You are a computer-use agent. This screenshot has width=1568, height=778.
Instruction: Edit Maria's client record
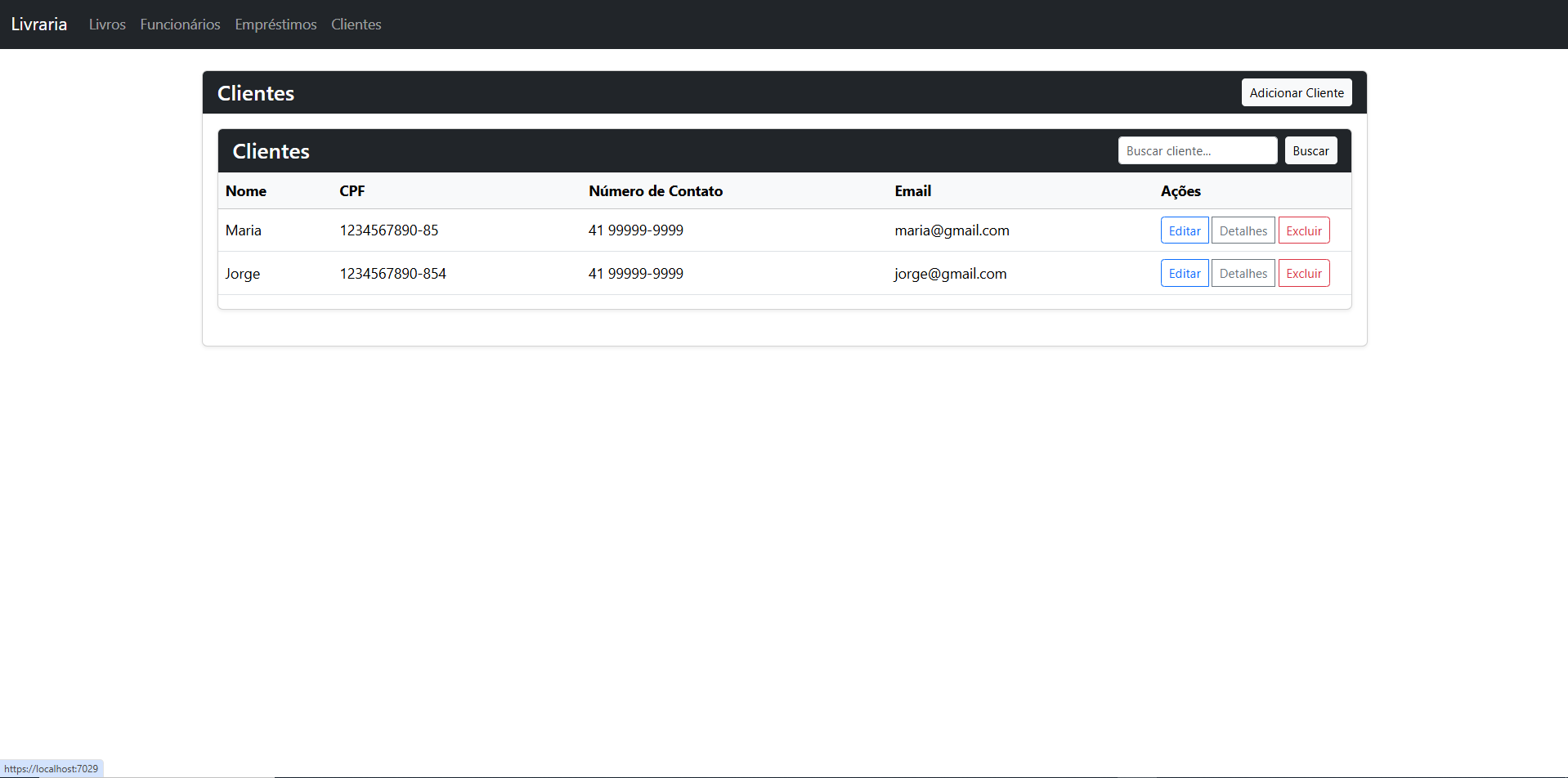[x=1184, y=231]
